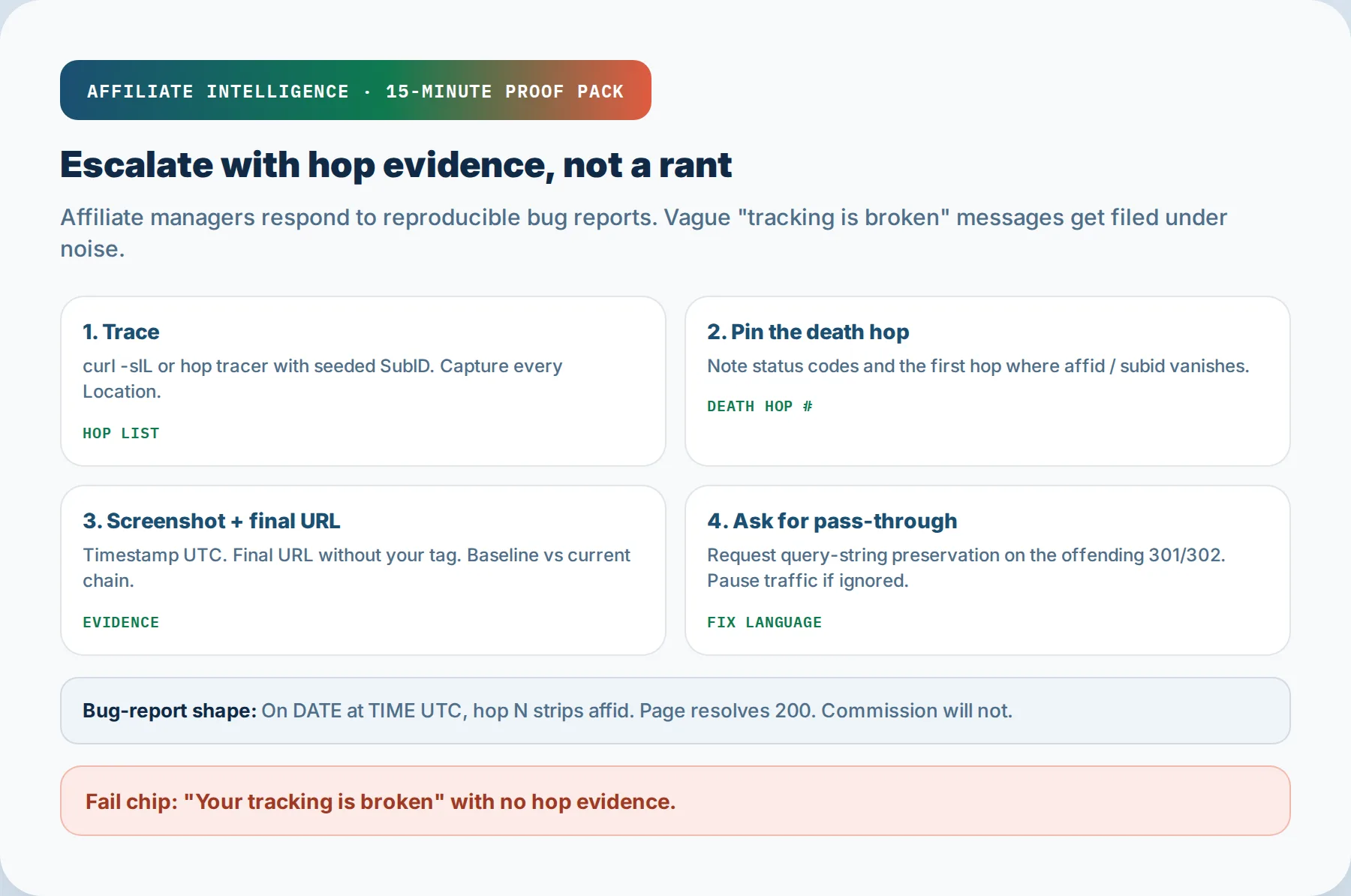This screenshot has width=1351, height=896.
Task: Open the '2. Pin the death hop' heading
Action: pos(808,332)
